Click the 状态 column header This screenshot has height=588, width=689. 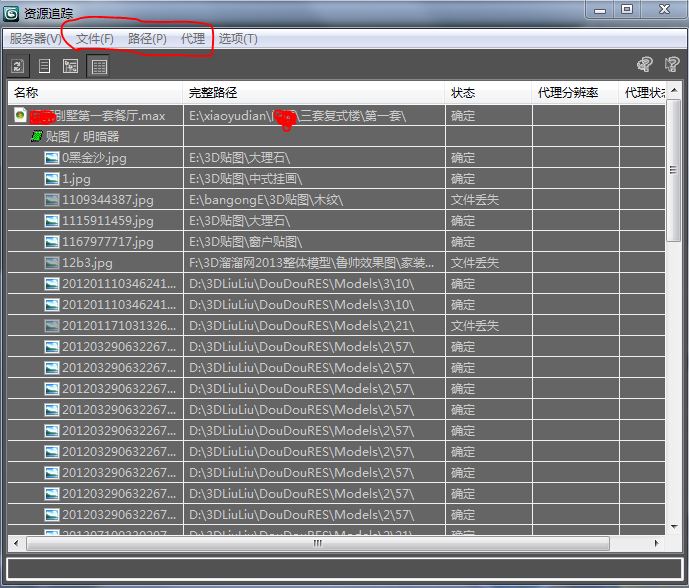(x=487, y=92)
